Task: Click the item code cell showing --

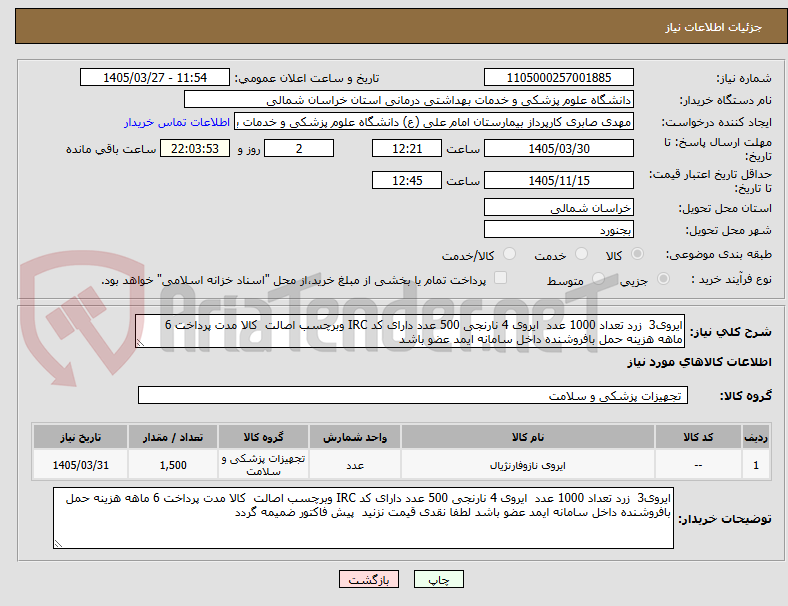Action: click(698, 465)
